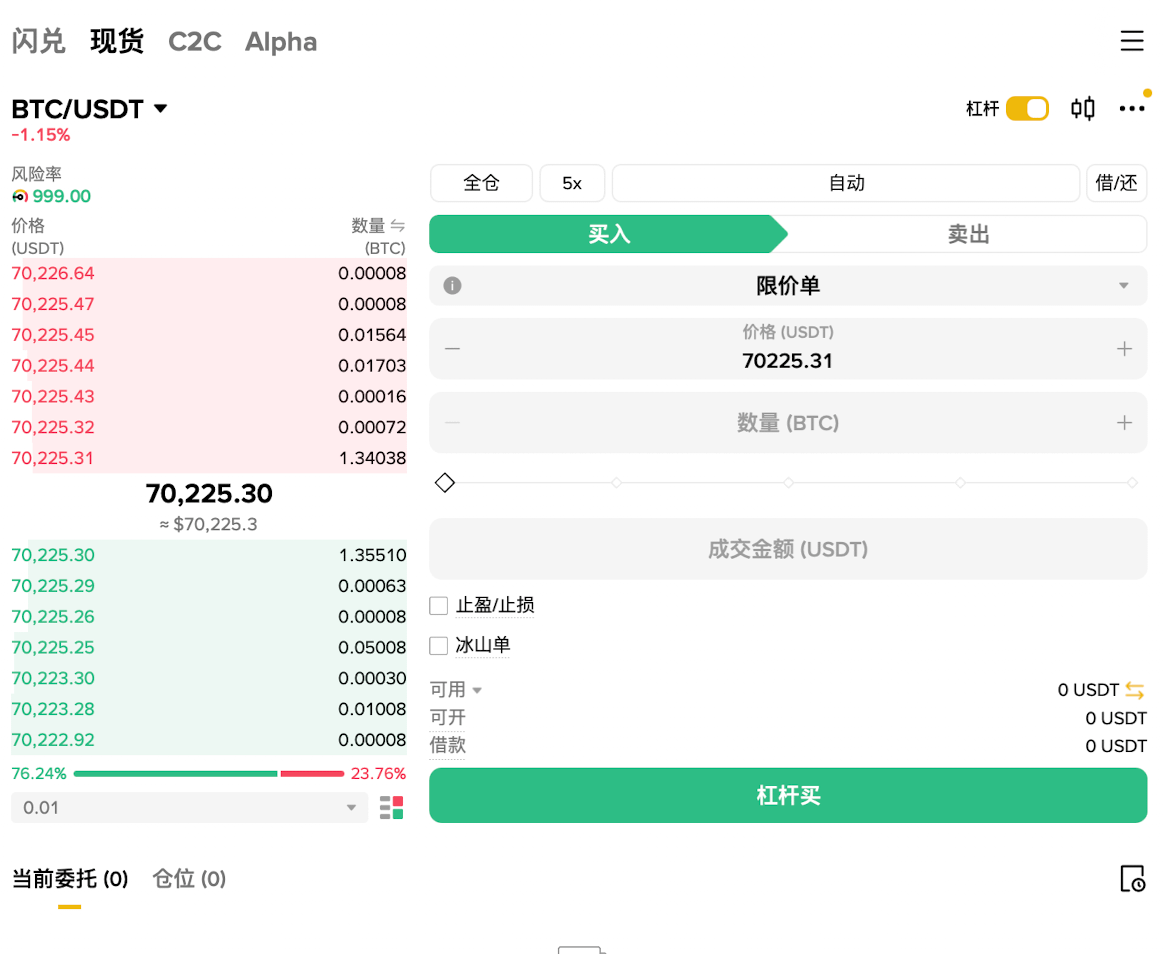Open the 卖出 sell tab

tap(965, 233)
